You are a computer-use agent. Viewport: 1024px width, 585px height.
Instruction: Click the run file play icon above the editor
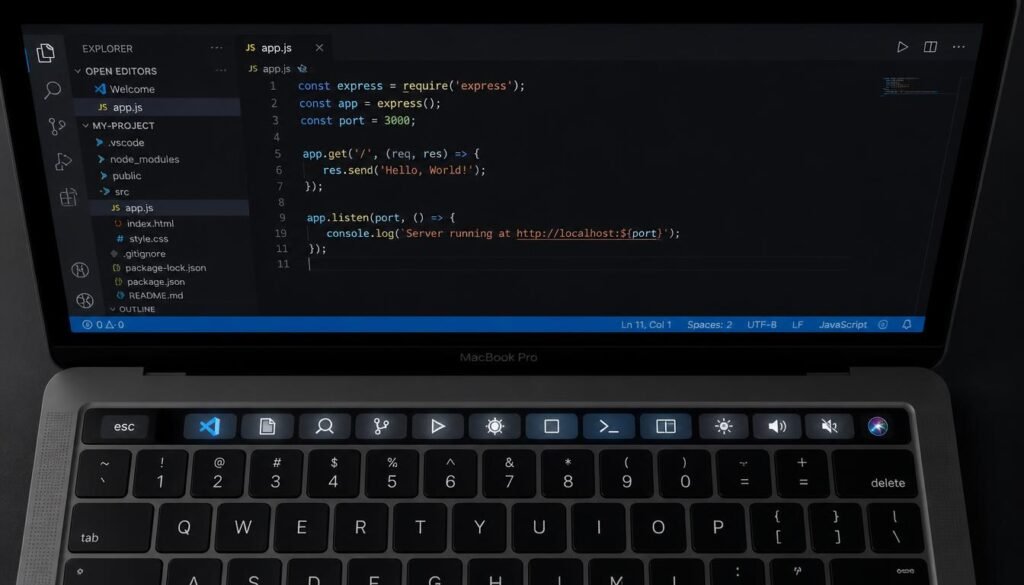pos(903,47)
